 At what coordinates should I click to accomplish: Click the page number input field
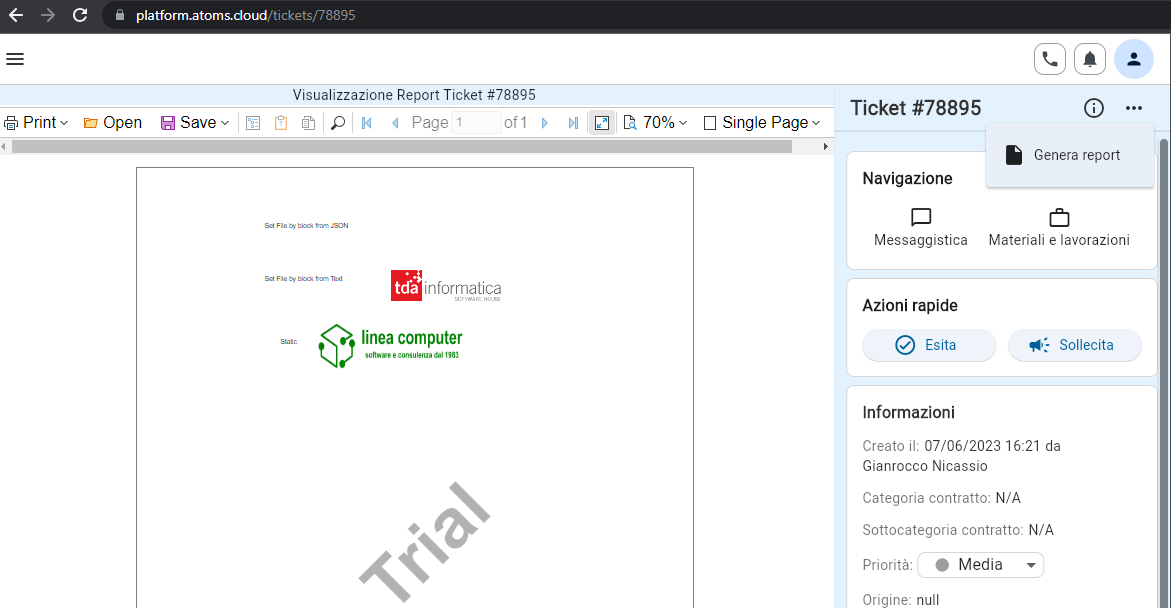coord(476,122)
